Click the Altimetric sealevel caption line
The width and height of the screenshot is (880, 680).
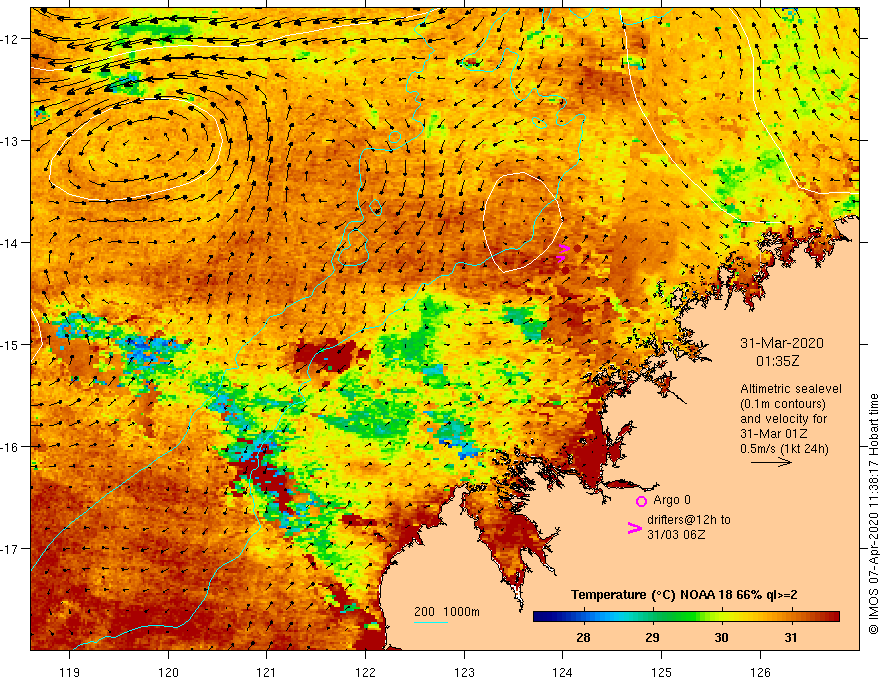pos(791,389)
